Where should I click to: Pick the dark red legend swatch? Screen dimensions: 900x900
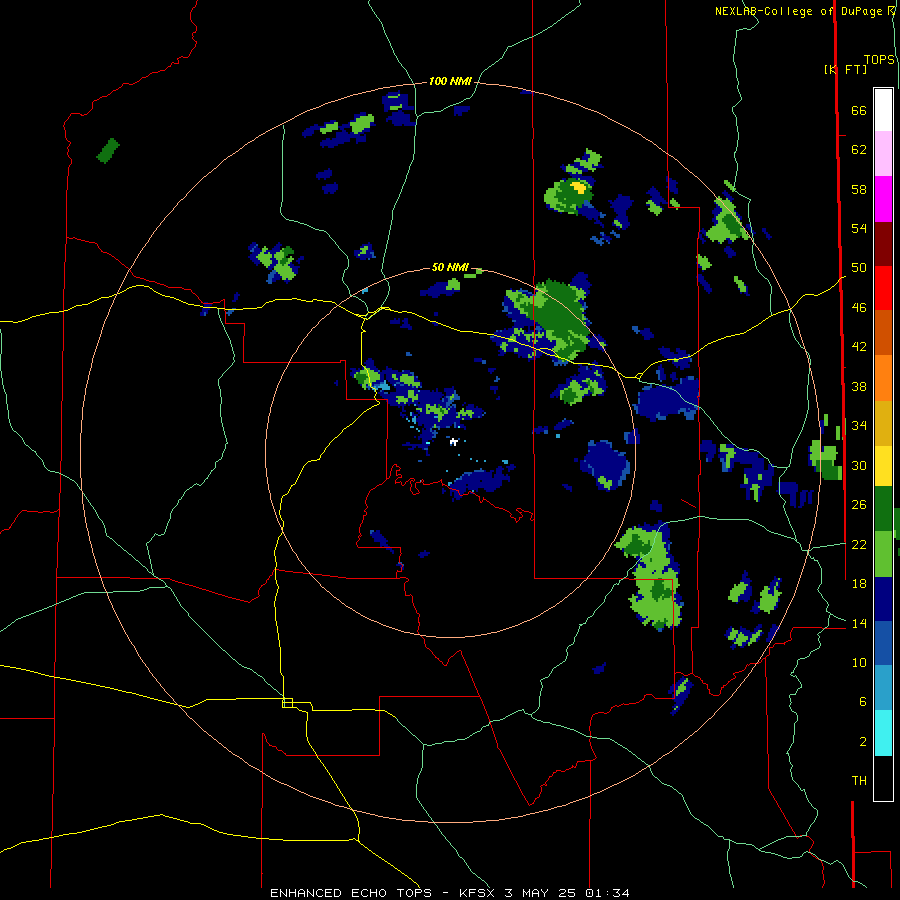click(883, 244)
